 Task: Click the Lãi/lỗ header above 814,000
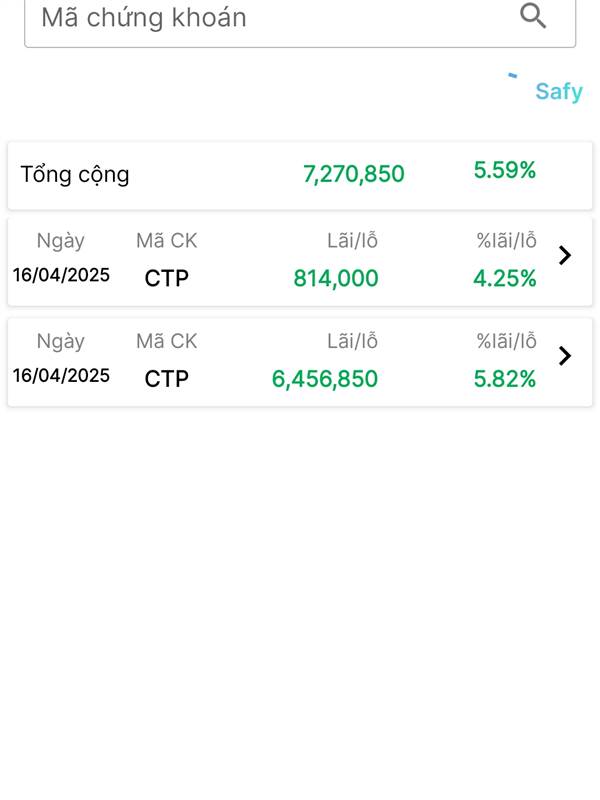tap(353, 240)
